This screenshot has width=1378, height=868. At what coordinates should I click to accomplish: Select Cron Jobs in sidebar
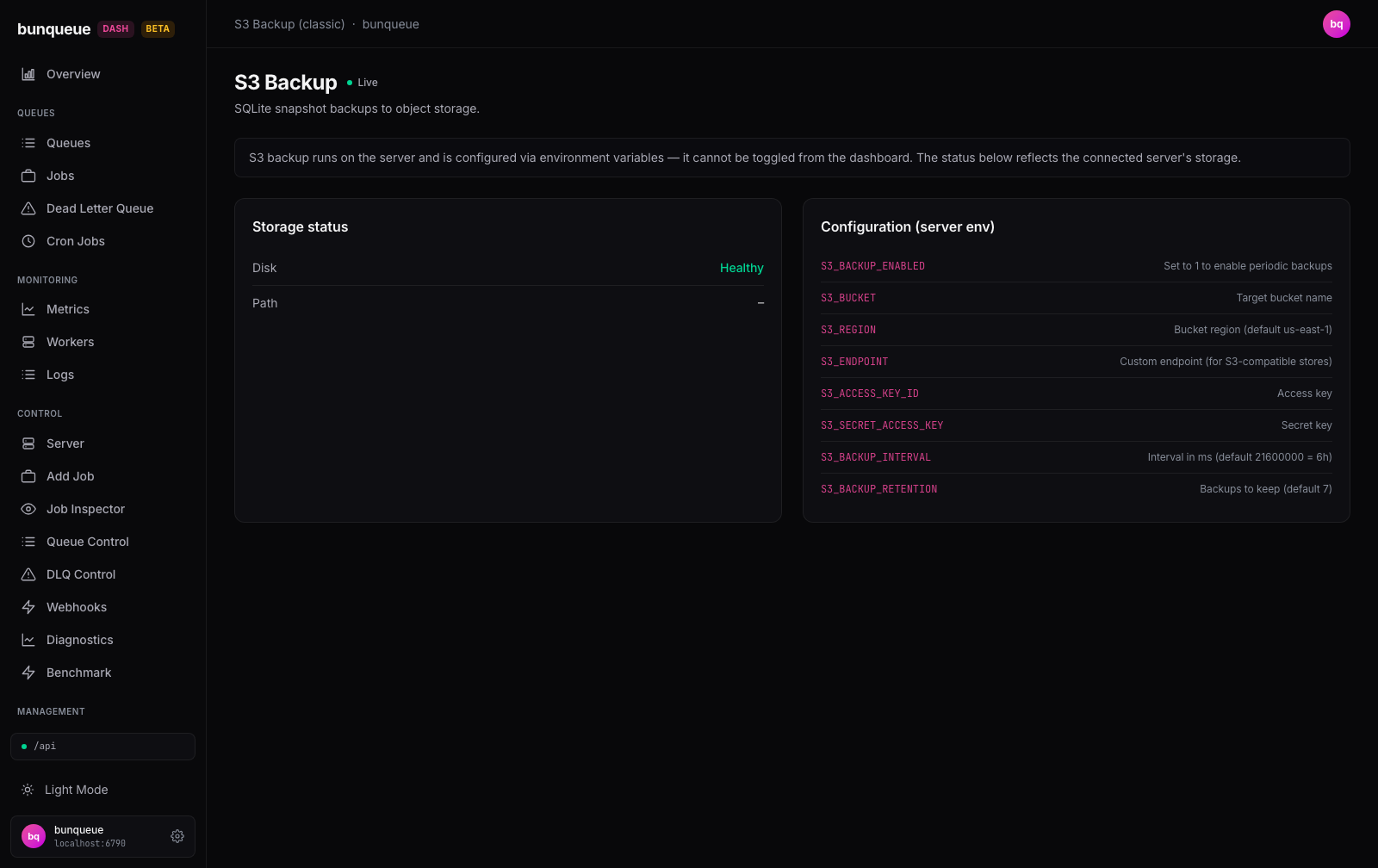102,241
